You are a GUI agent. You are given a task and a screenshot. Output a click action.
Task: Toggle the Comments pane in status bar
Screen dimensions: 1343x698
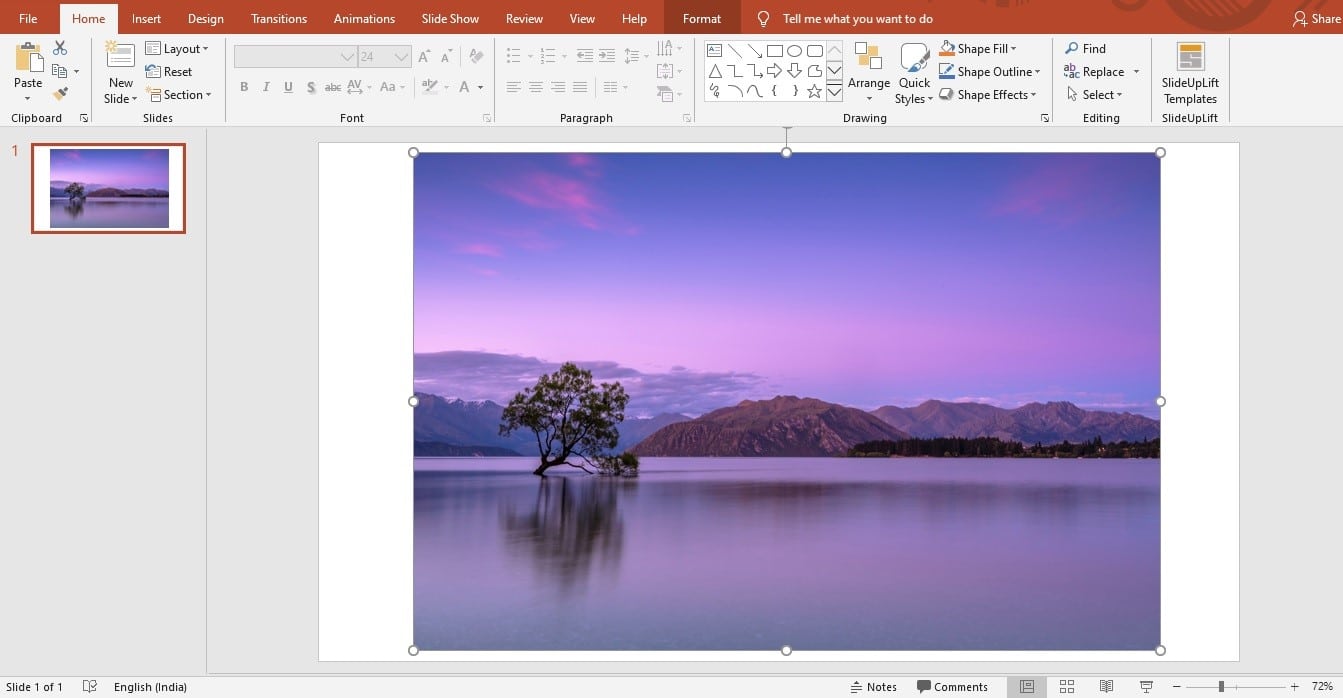click(x=952, y=687)
